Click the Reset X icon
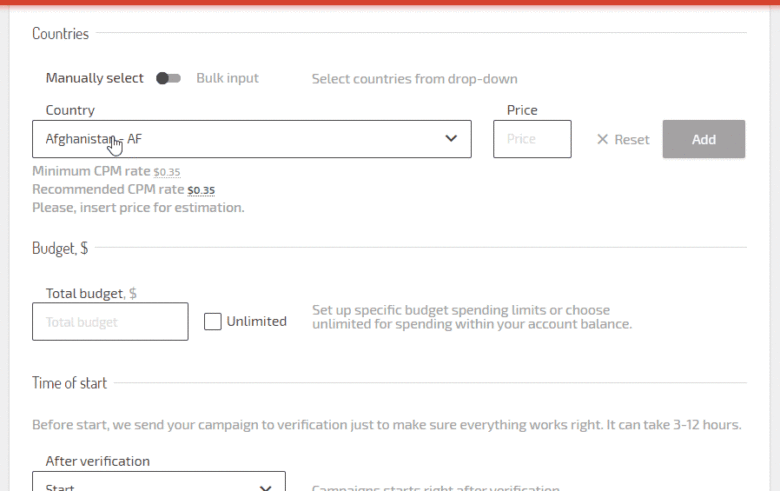This screenshot has width=780, height=491. click(602, 140)
